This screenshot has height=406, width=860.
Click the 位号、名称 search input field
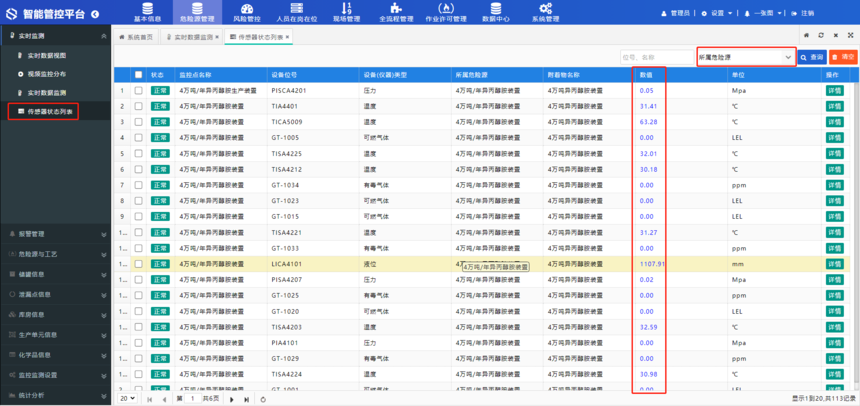pos(655,57)
